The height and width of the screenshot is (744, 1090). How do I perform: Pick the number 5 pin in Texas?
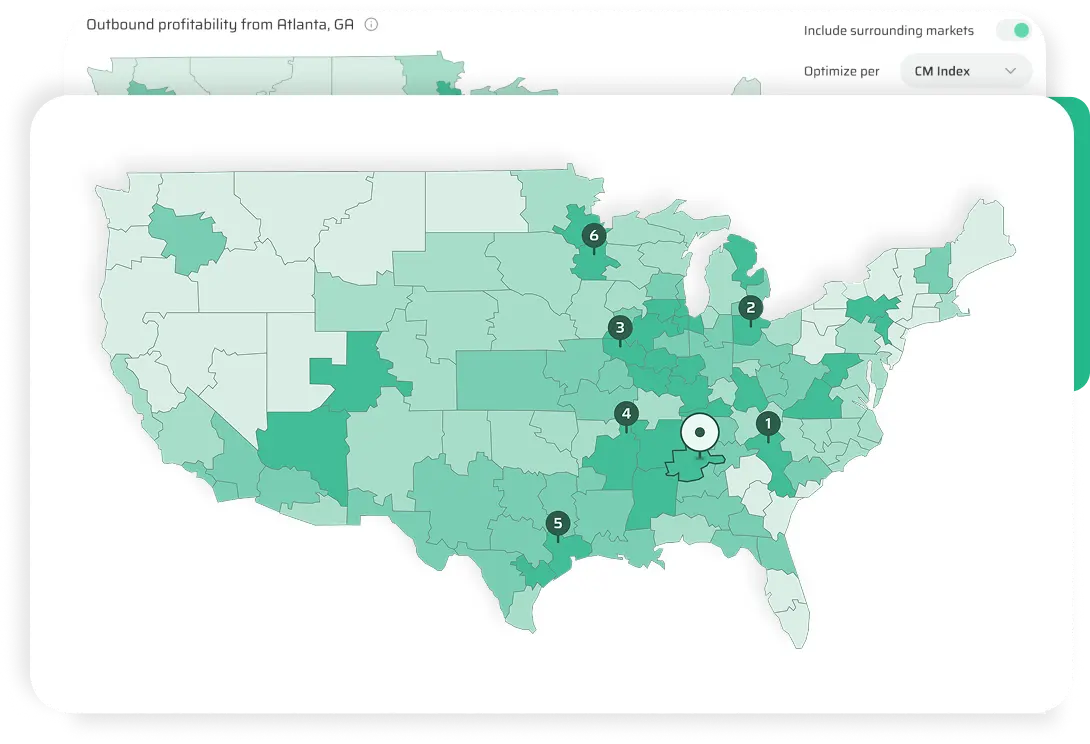click(x=558, y=523)
